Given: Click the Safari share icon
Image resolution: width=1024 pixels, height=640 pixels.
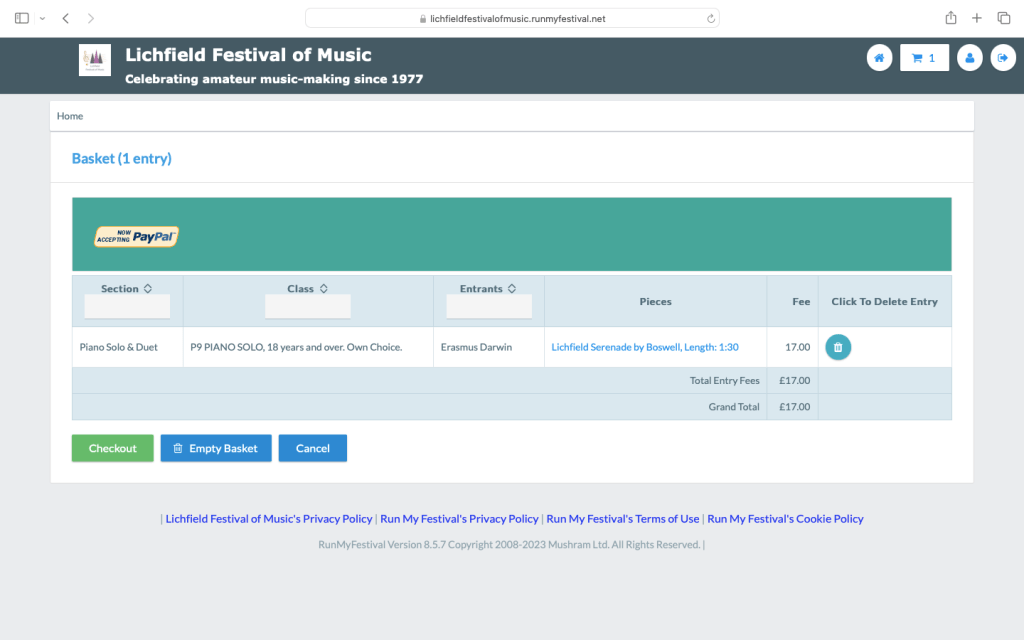Looking at the screenshot, I should [950, 18].
